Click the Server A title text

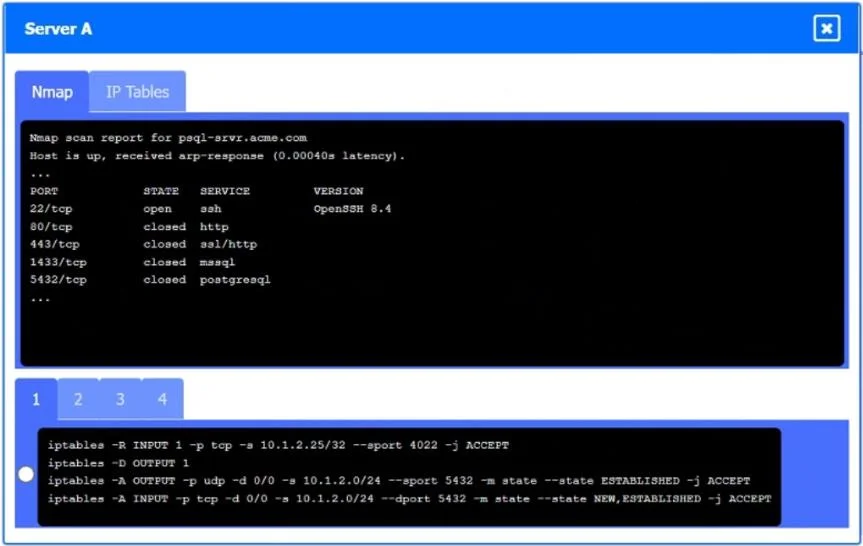tap(58, 29)
